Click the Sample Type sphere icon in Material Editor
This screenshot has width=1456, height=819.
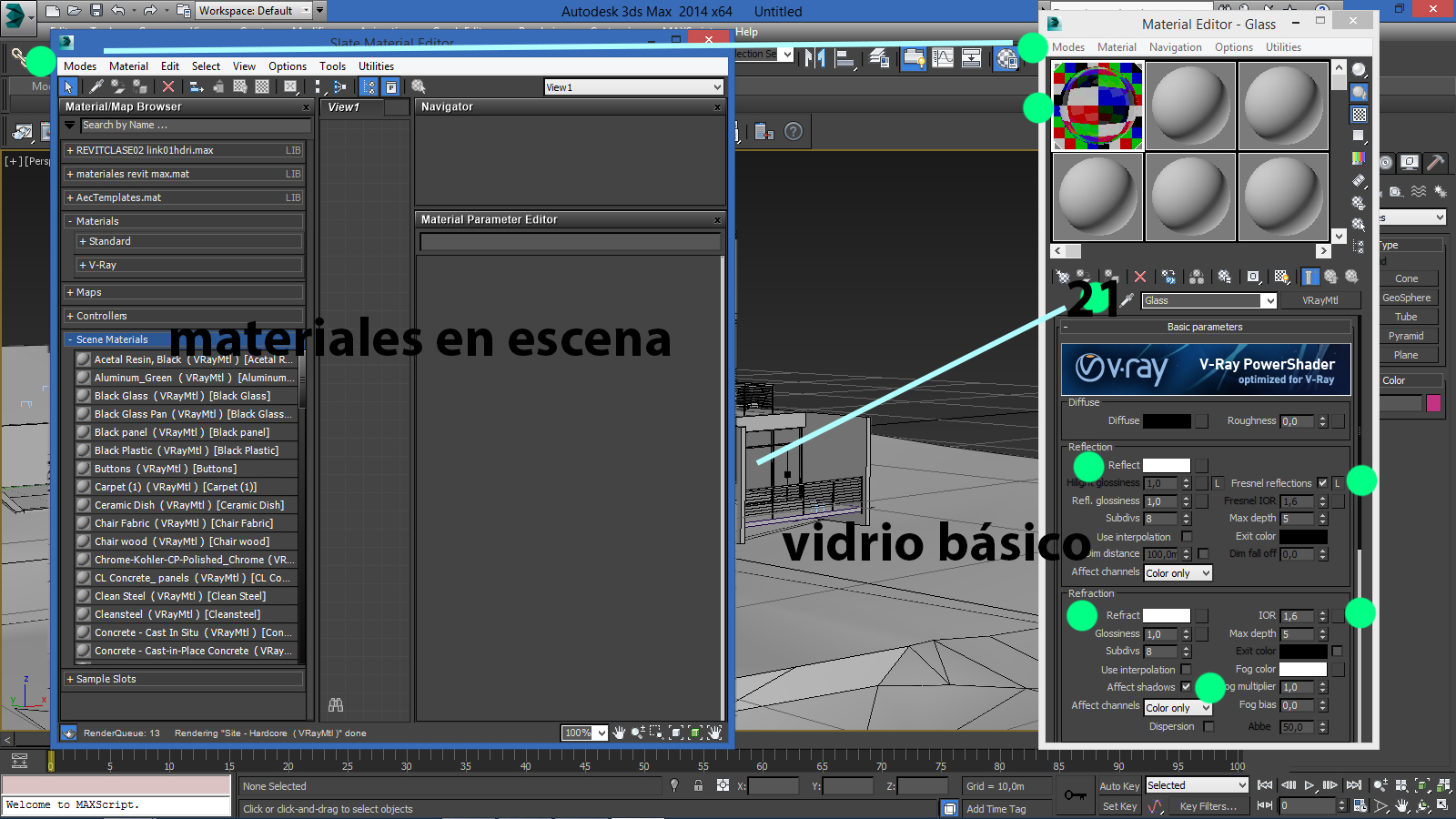point(1359,70)
